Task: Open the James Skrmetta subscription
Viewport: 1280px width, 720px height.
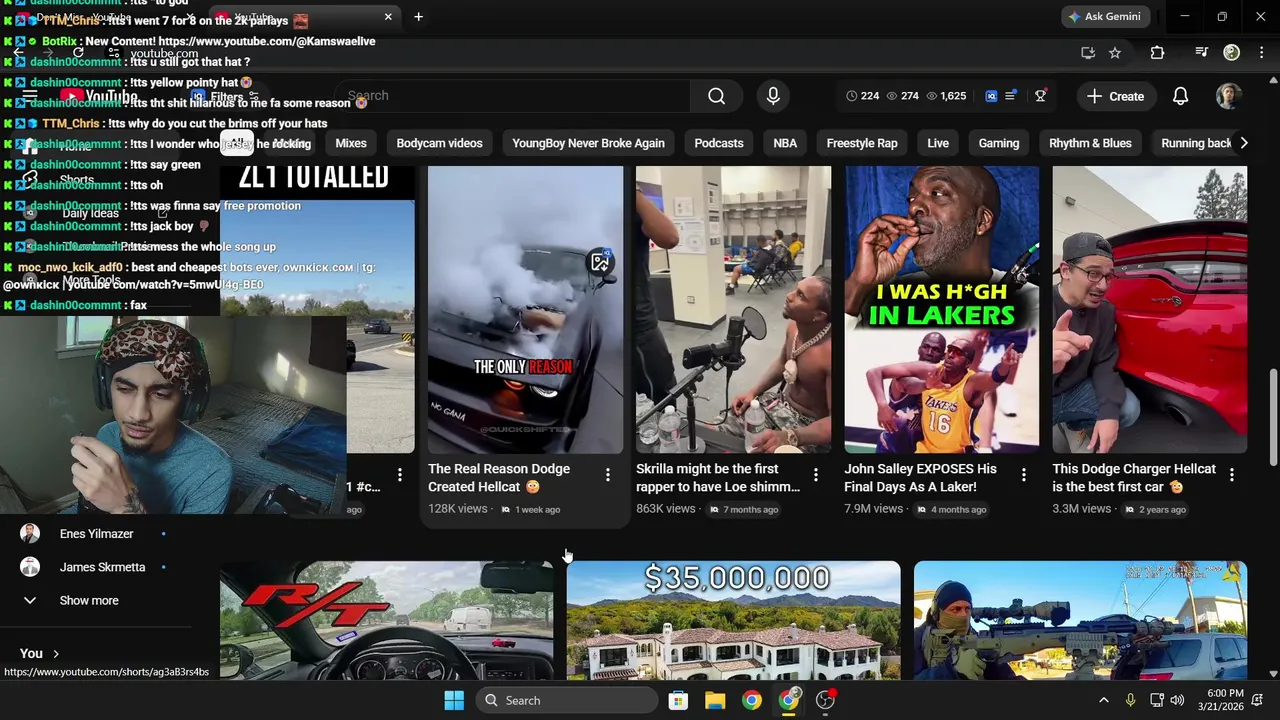Action: coord(95,567)
